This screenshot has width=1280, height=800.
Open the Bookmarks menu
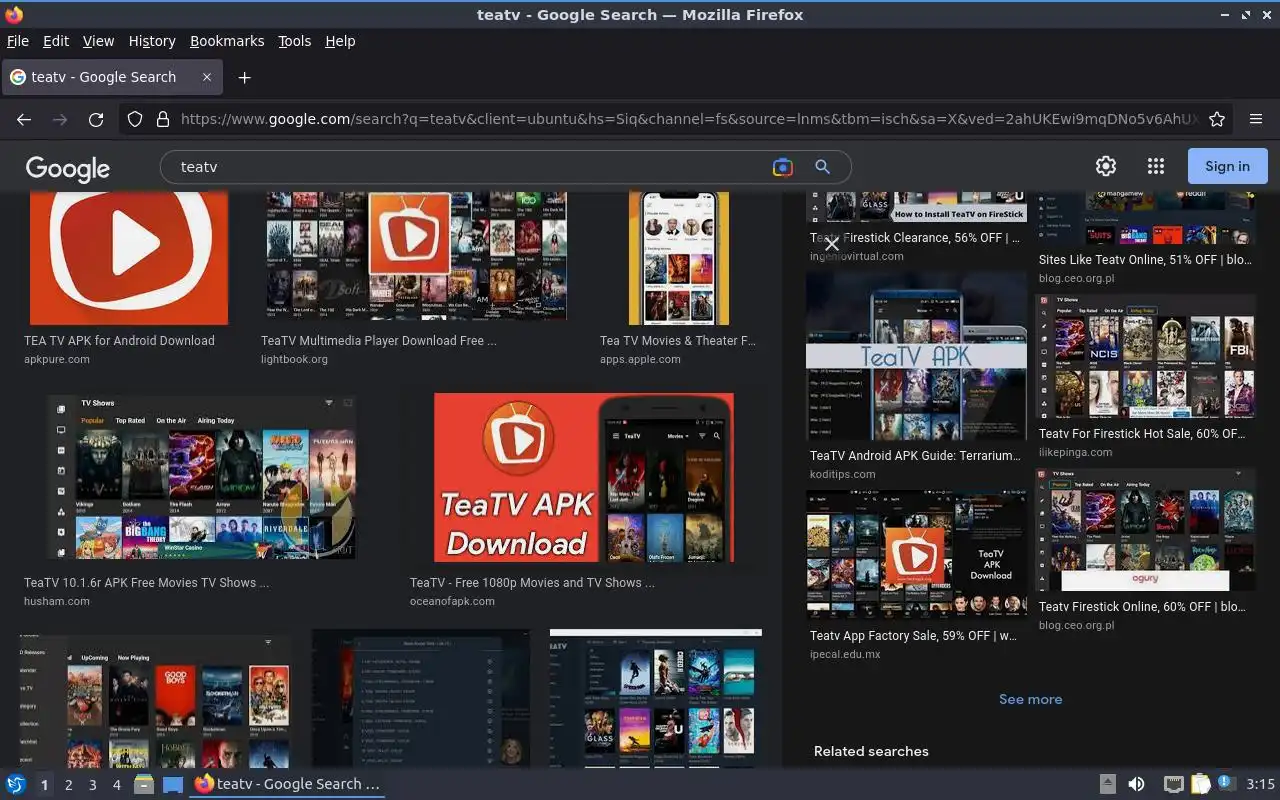click(227, 41)
